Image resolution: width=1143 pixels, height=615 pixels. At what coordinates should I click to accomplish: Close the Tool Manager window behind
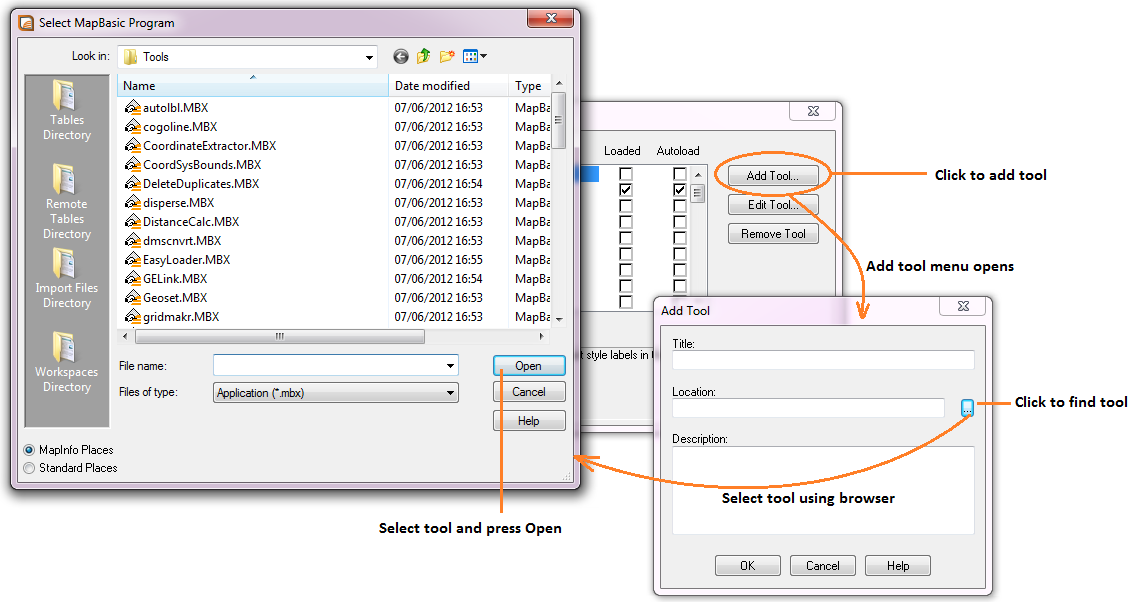click(x=814, y=111)
